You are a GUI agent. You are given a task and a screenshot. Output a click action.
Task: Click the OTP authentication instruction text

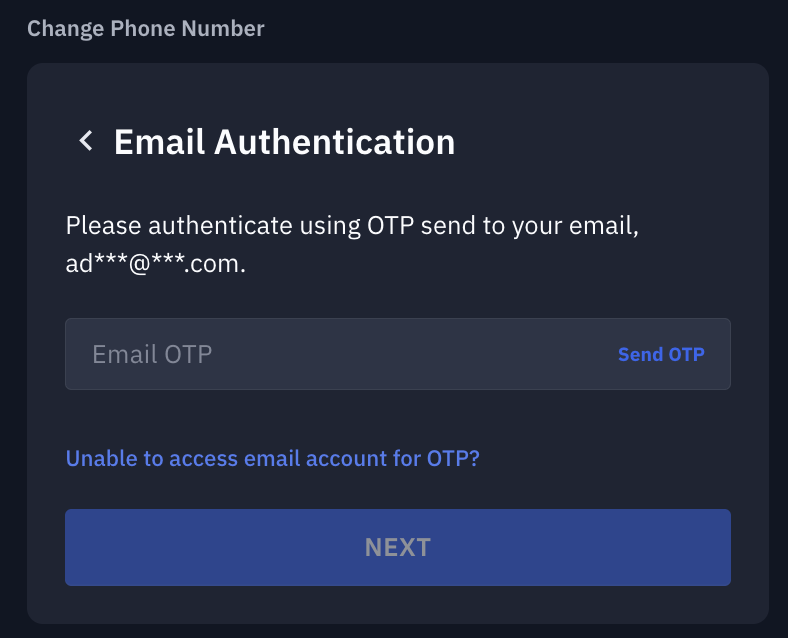coord(352,226)
